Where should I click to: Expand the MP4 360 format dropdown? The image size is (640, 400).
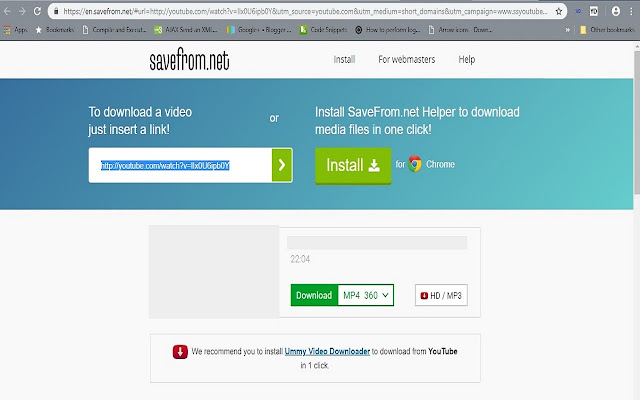pos(366,295)
